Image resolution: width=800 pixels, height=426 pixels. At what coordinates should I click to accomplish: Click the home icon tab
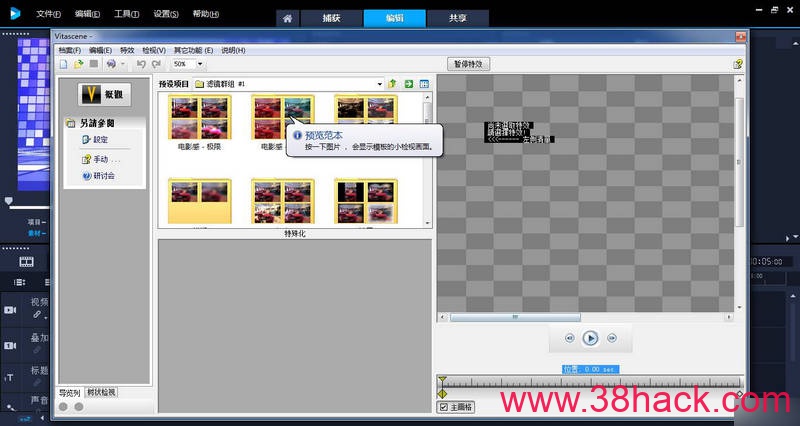click(288, 19)
